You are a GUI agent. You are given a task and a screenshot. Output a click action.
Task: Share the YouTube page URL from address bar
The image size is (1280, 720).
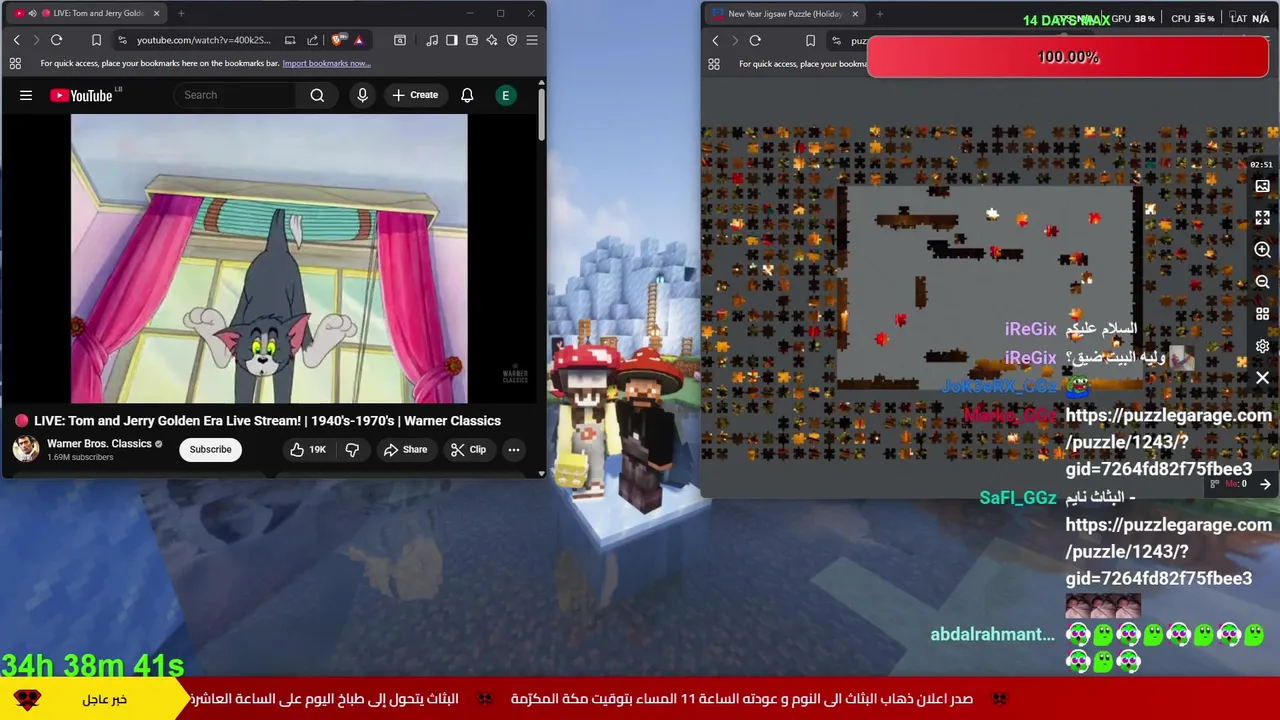(x=312, y=40)
